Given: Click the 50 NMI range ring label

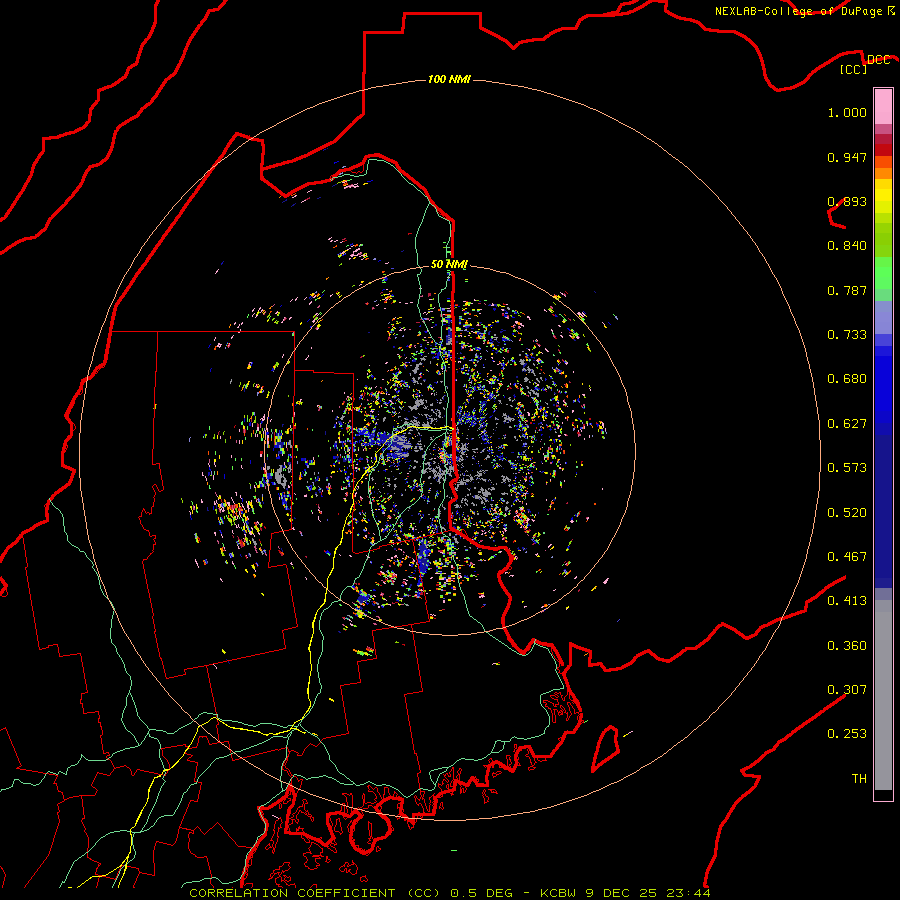Looking at the screenshot, I should 449,264.
